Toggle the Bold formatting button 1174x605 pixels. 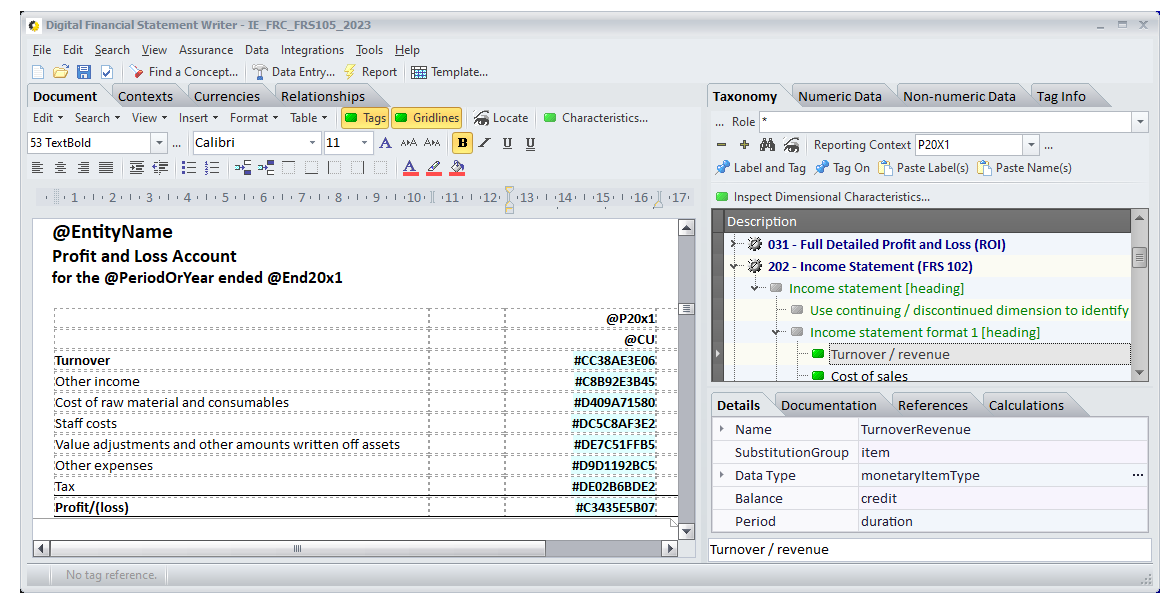[462, 143]
